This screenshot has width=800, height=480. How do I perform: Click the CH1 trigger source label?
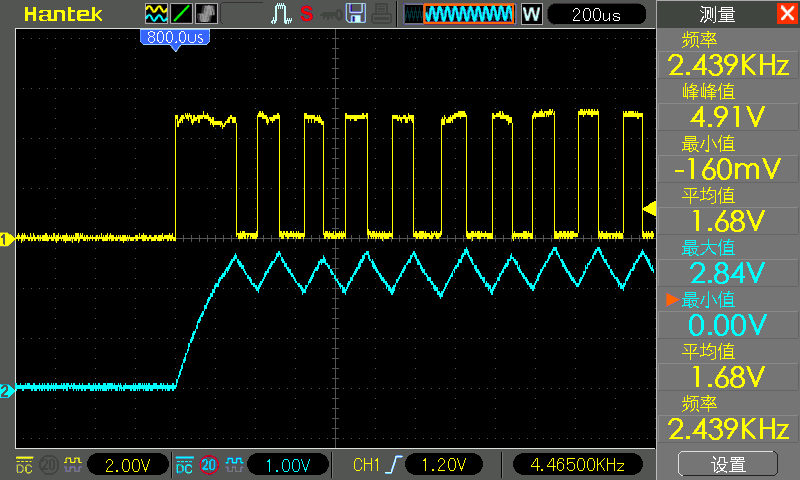click(366, 465)
